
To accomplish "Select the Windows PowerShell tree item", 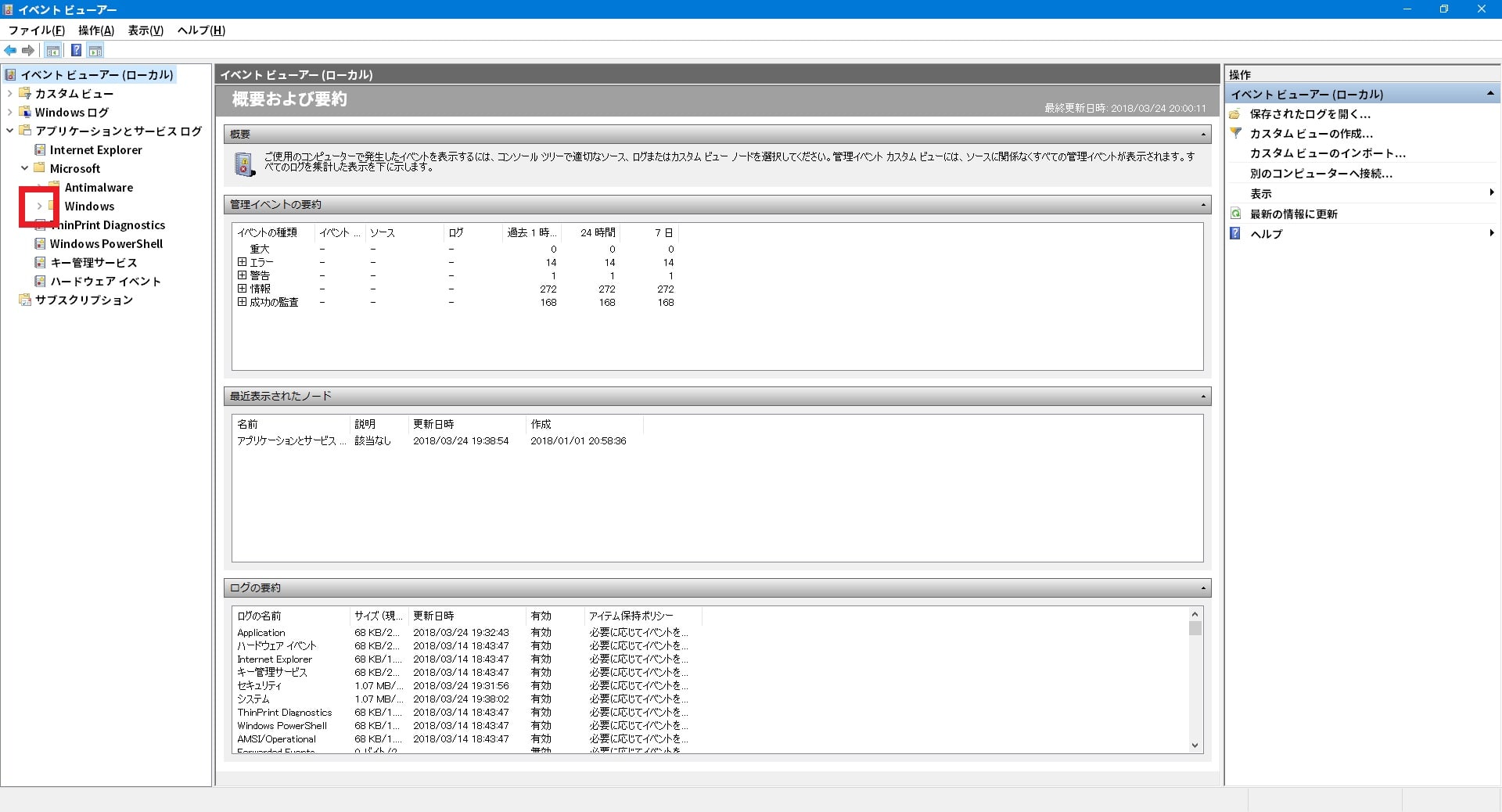I will [106, 244].
